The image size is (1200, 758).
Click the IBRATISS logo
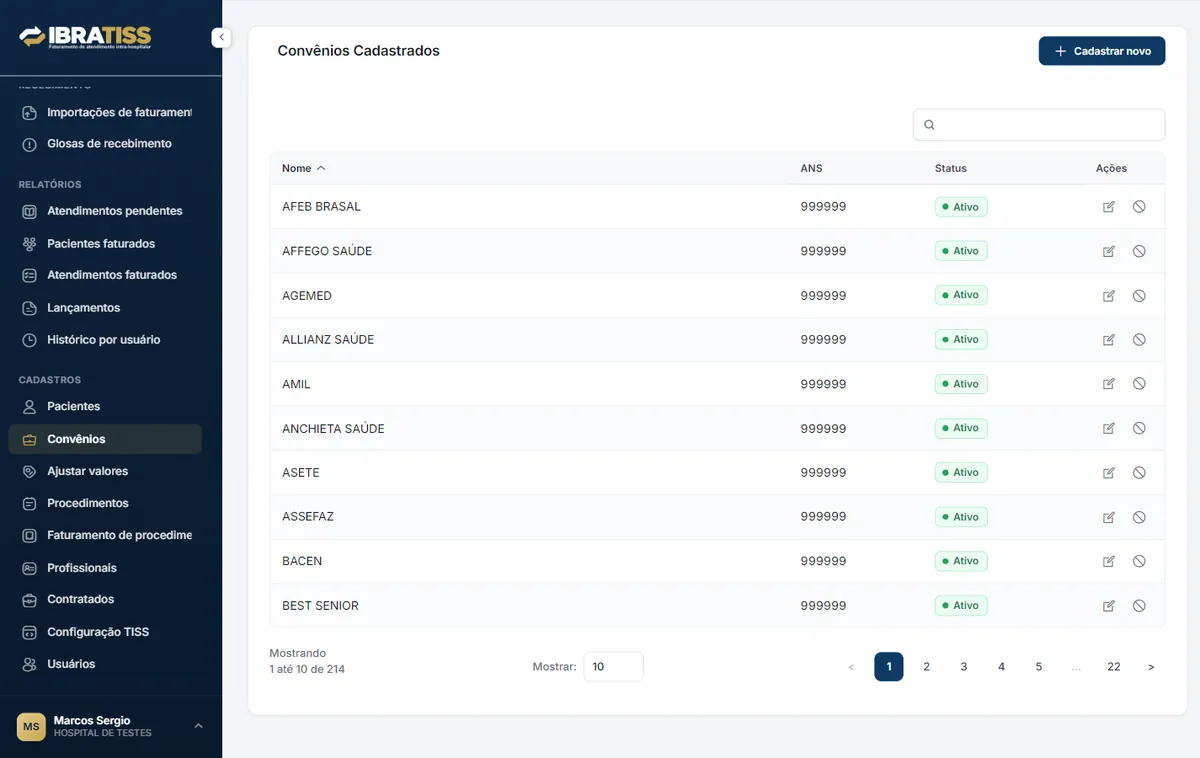pyautogui.click(x=85, y=38)
